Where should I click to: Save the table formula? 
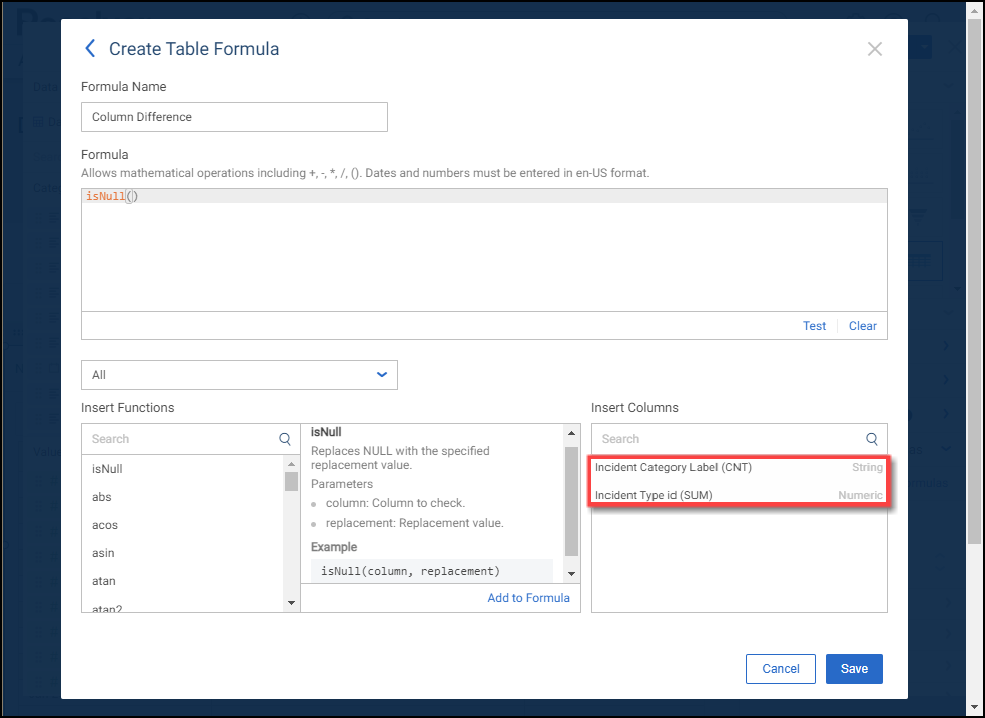(853, 669)
